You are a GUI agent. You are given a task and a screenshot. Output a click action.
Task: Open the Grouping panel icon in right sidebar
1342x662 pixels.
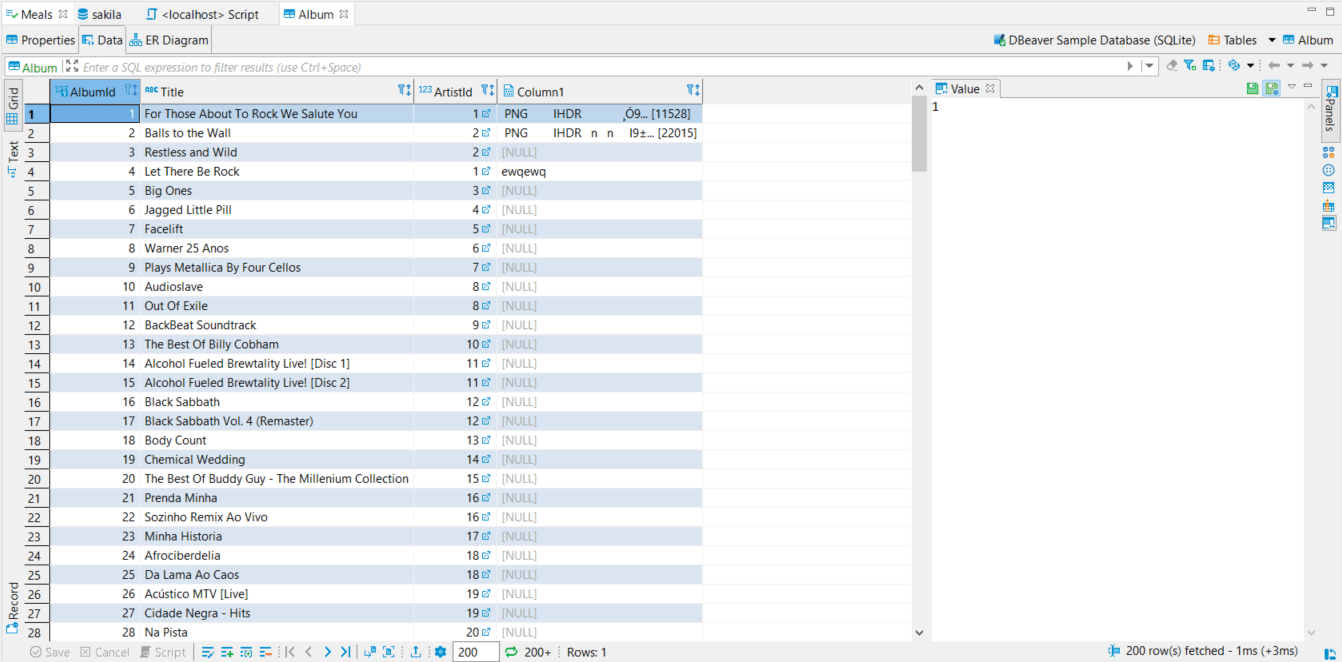point(1329,153)
